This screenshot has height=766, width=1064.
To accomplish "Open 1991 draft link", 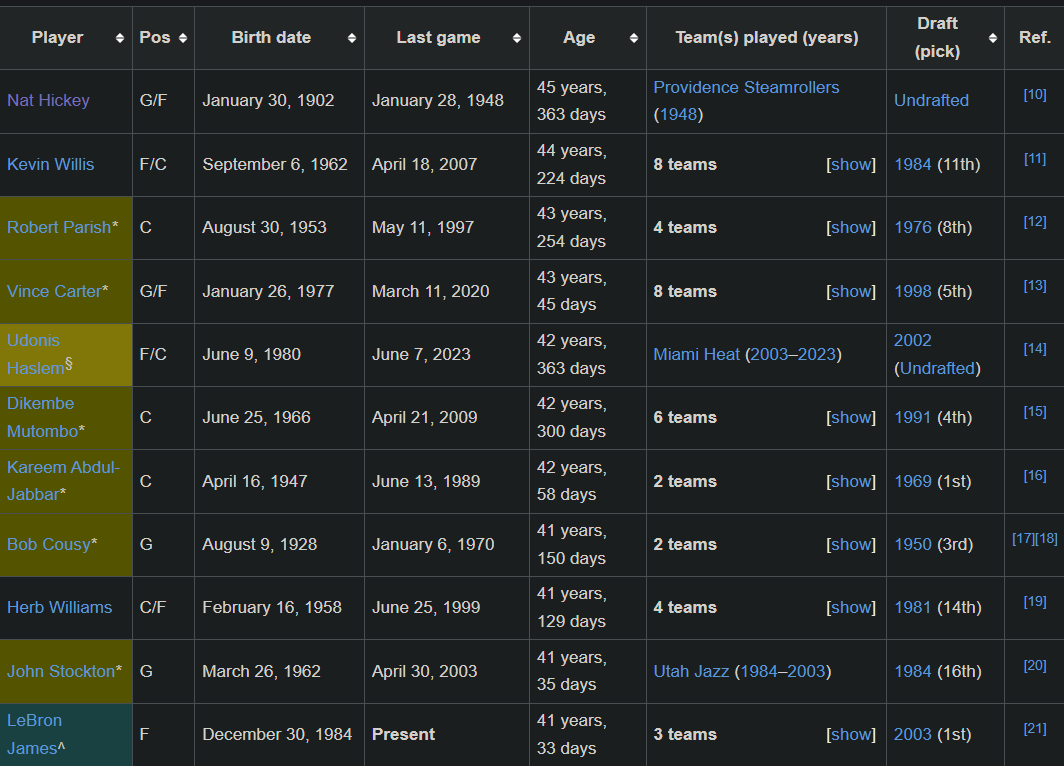I will 913,417.
